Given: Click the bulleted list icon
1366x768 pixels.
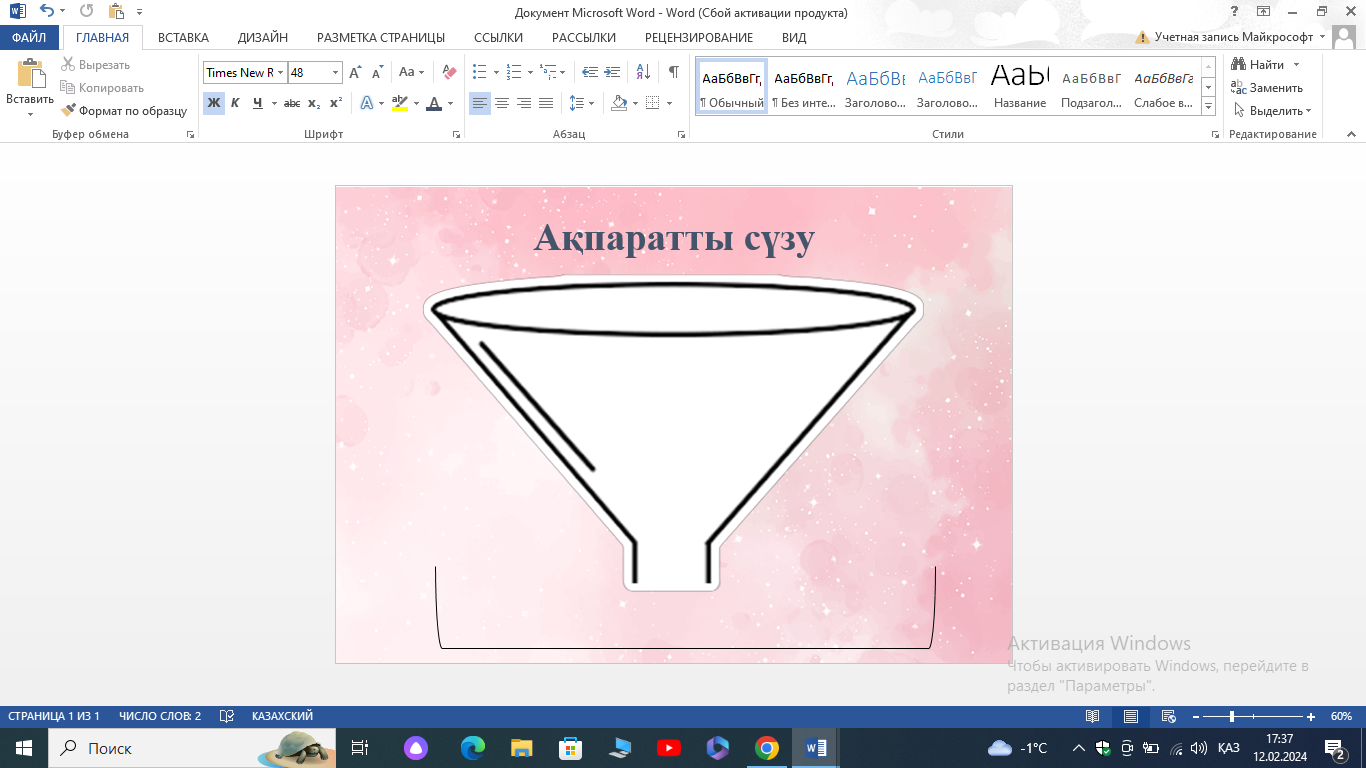Looking at the screenshot, I should (x=479, y=73).
